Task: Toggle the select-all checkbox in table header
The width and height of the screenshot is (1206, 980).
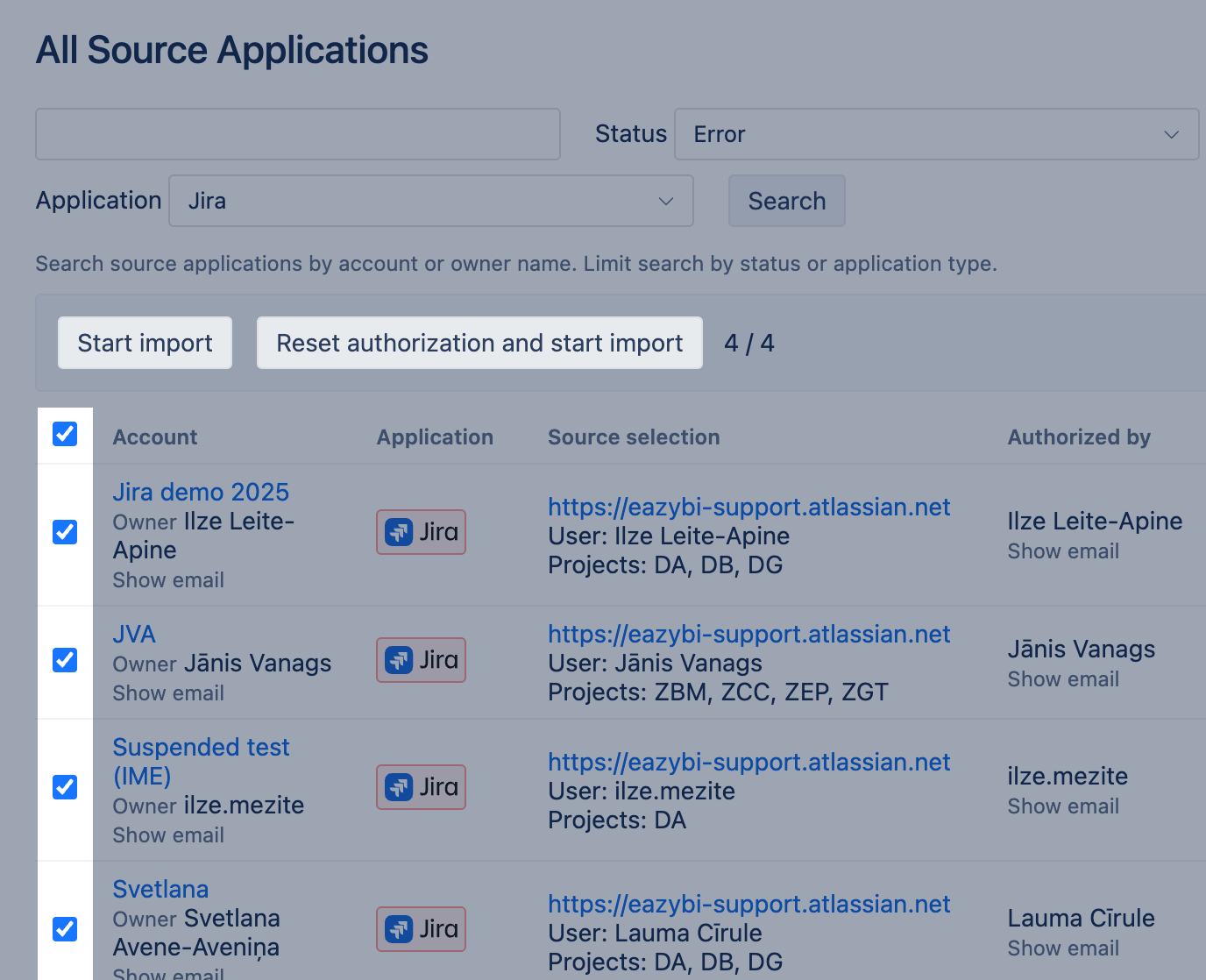Action: pyautogui.click(x=65, y=434)
